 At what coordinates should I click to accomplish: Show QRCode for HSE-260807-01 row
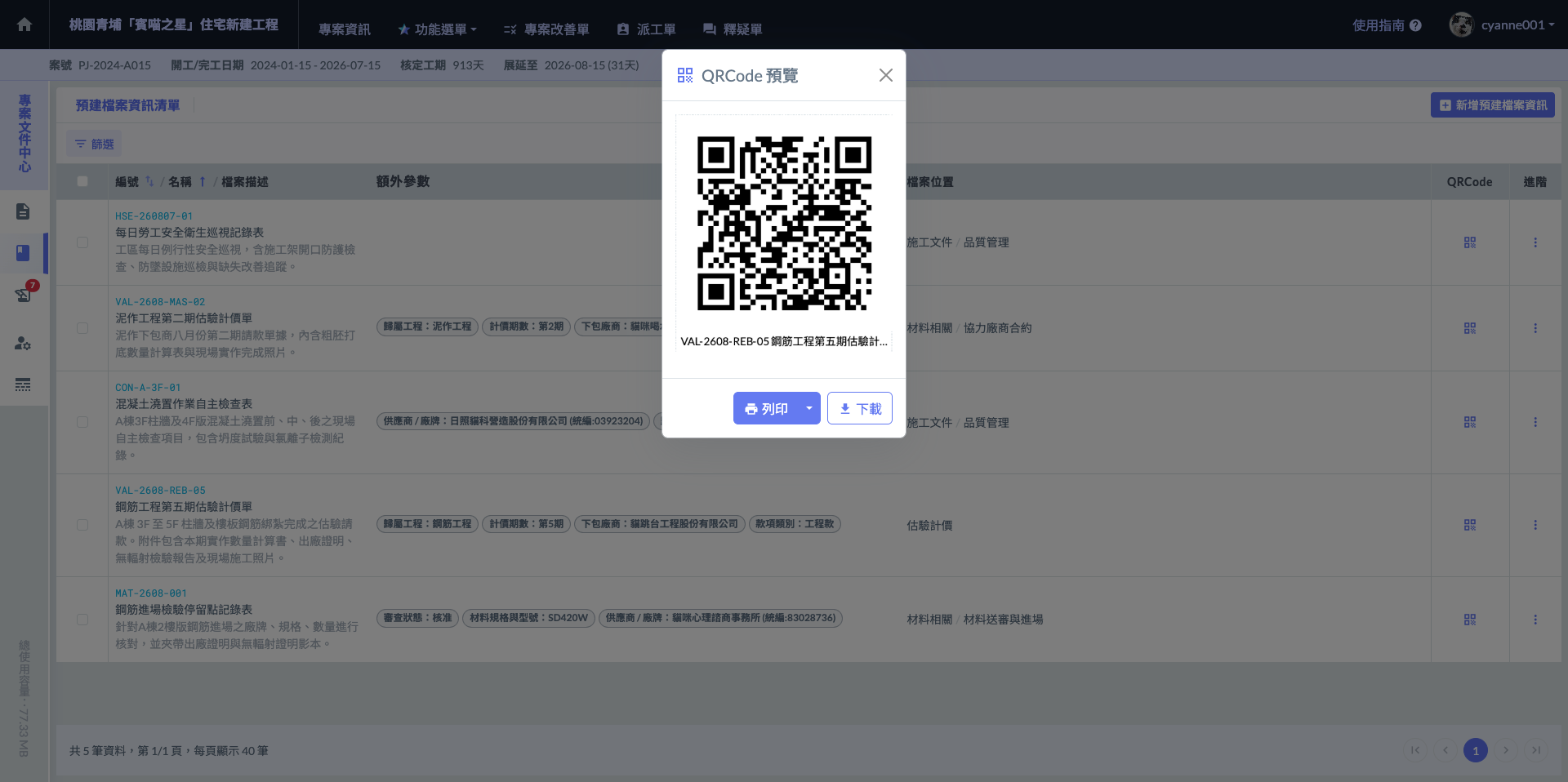[x=1470, y=242]
